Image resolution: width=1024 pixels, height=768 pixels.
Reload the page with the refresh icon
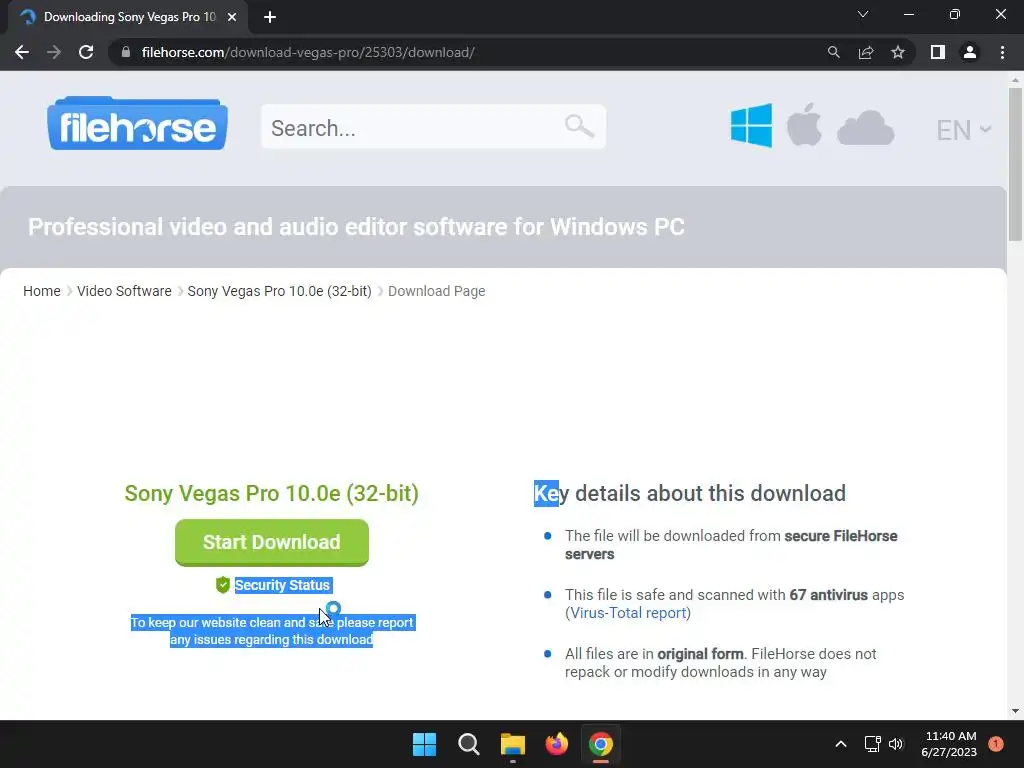point(86,52)
